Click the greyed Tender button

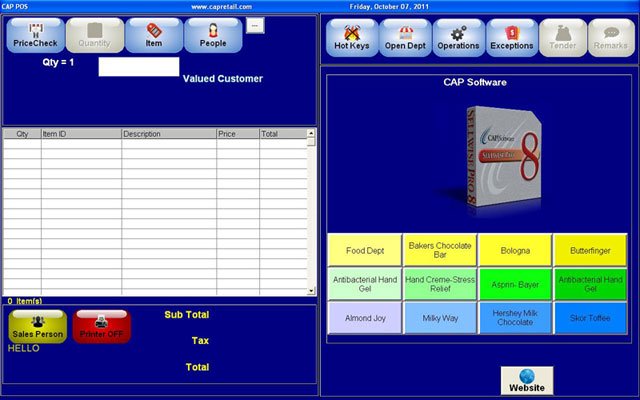click(563, 38)
